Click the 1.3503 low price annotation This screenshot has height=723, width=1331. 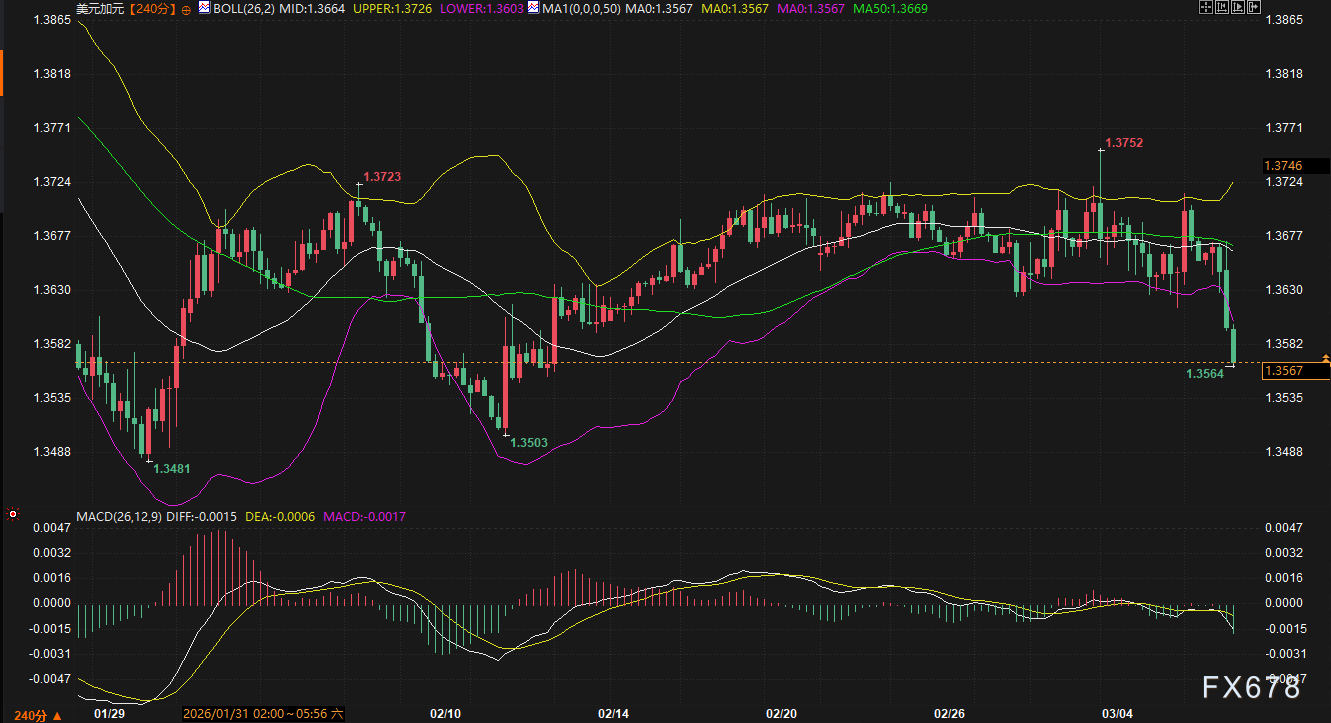click(x=529, y=442)
